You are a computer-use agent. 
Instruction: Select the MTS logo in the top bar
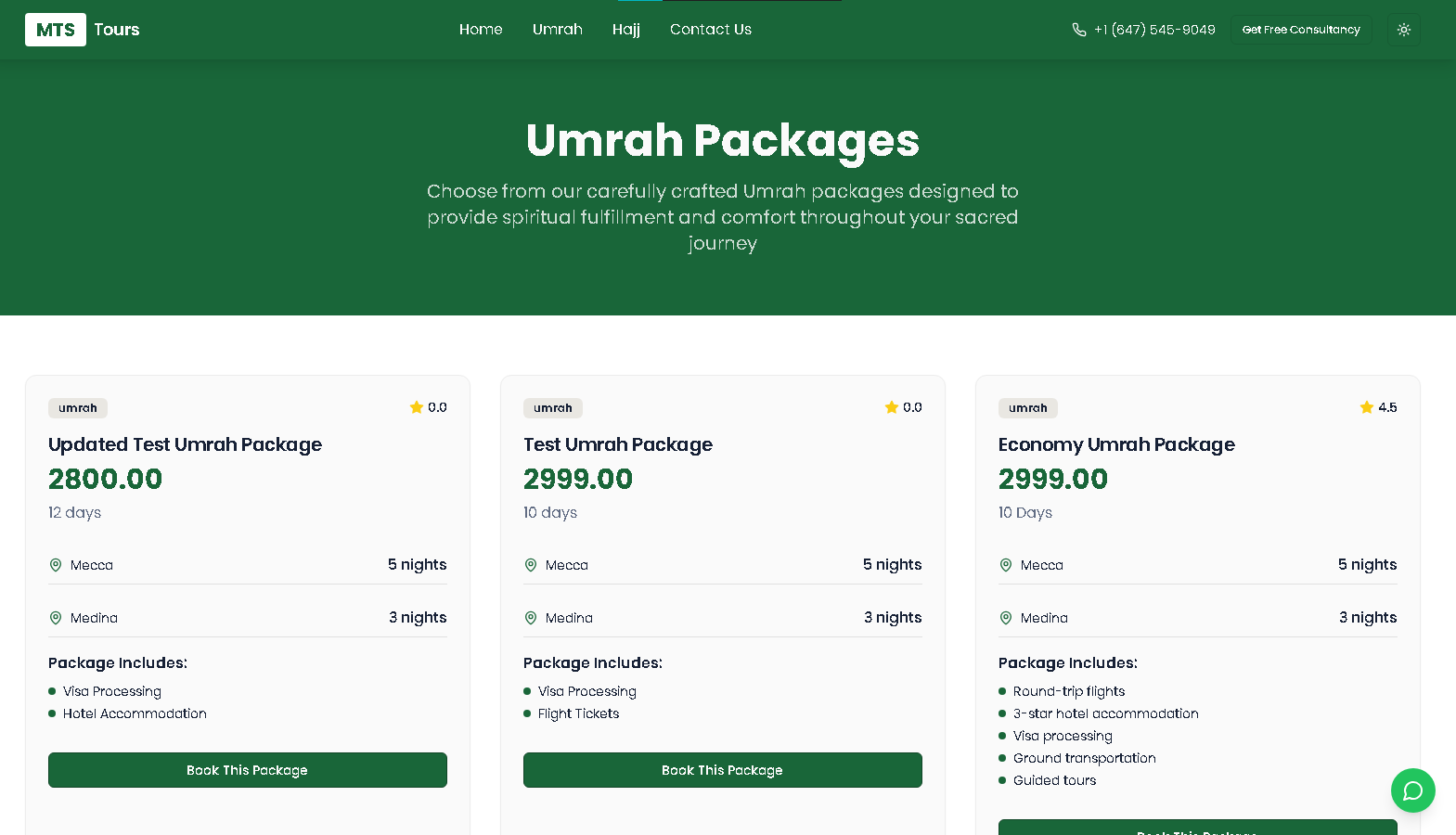point(56,29)
